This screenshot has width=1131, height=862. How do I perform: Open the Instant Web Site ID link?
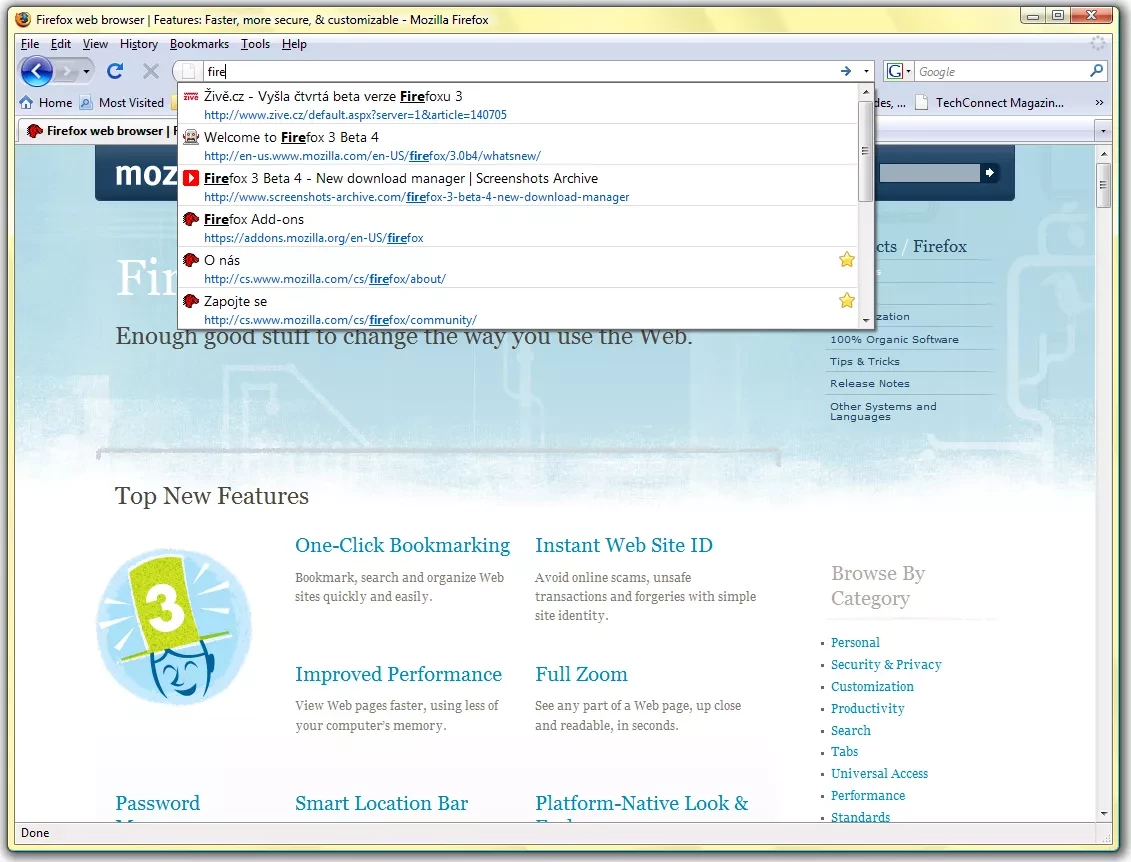point(624,545)
